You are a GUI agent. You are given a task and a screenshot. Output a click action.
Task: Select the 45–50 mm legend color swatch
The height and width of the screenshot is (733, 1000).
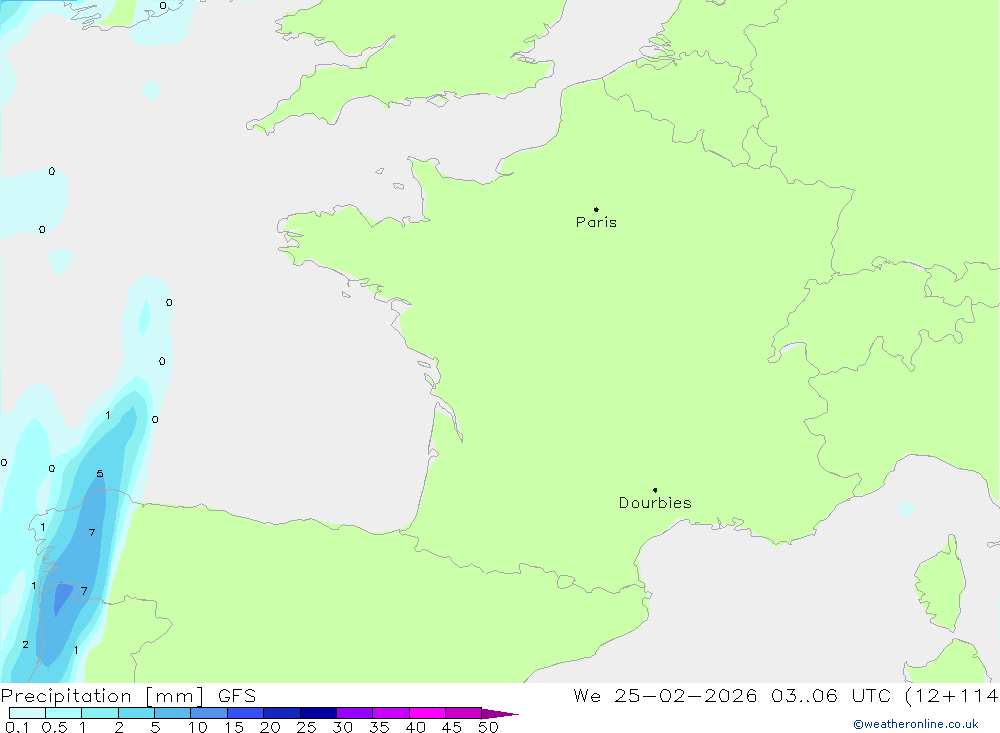tap(464, 713)
